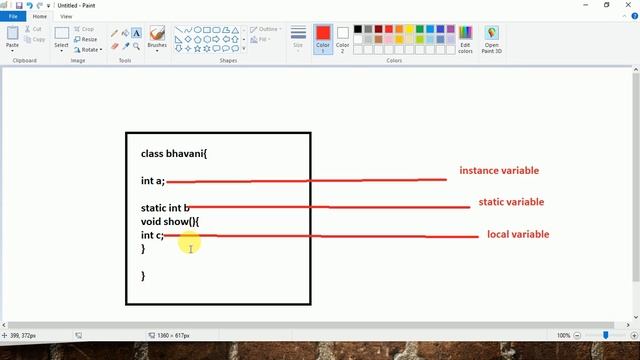Select the Pencil tool
The width and height of the screenshot is (640, 360).
pyautogui.click(x=114, y=33)
